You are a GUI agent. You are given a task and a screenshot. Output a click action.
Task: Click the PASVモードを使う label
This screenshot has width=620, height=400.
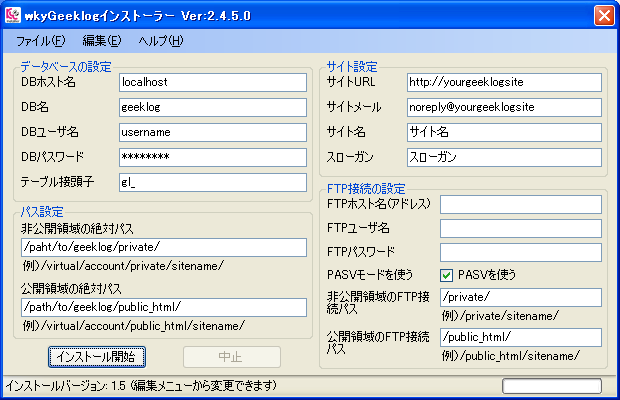click(x=370, y=275)
